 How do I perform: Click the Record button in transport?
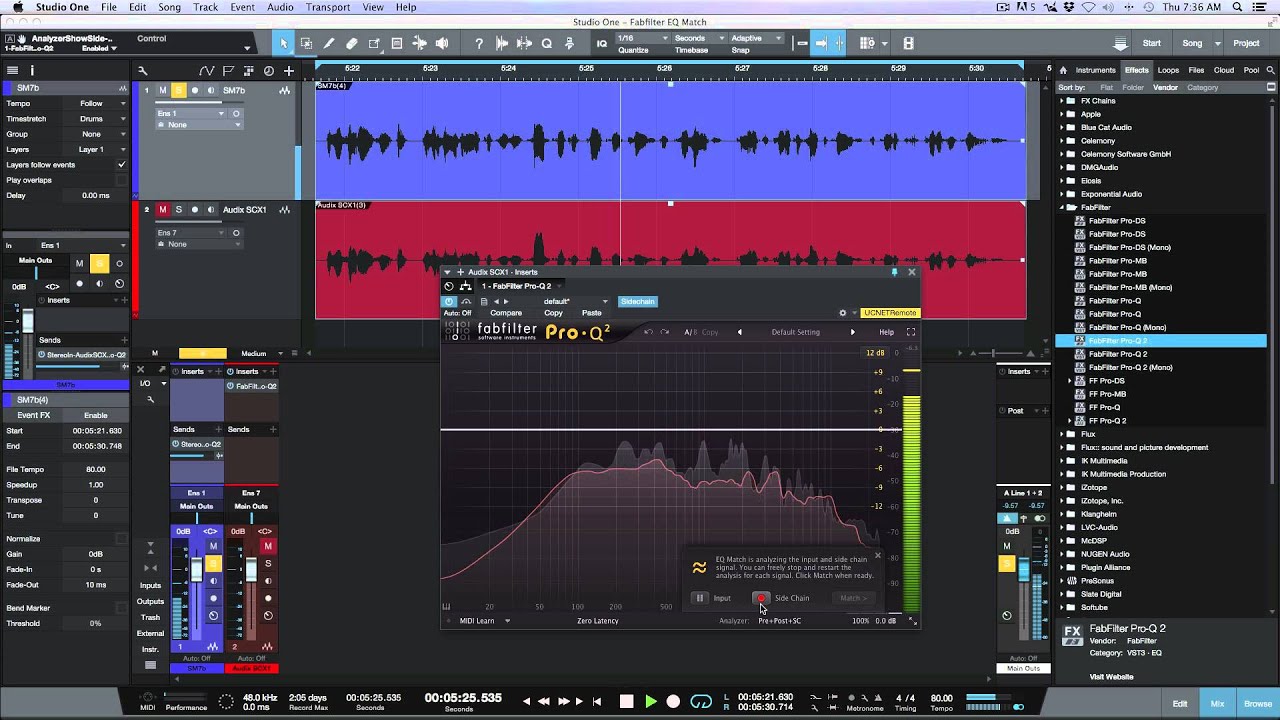pyautogui.click(x=673, y=701)
